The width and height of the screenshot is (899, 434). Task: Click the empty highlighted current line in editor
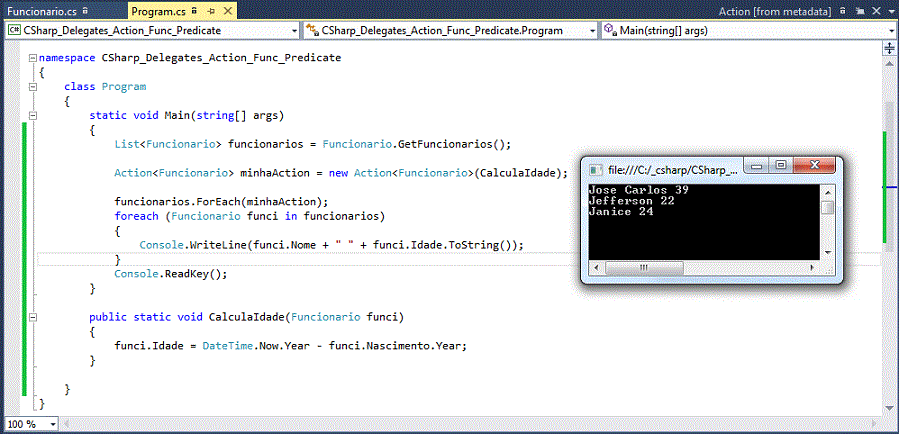click(x=459, y=260)
